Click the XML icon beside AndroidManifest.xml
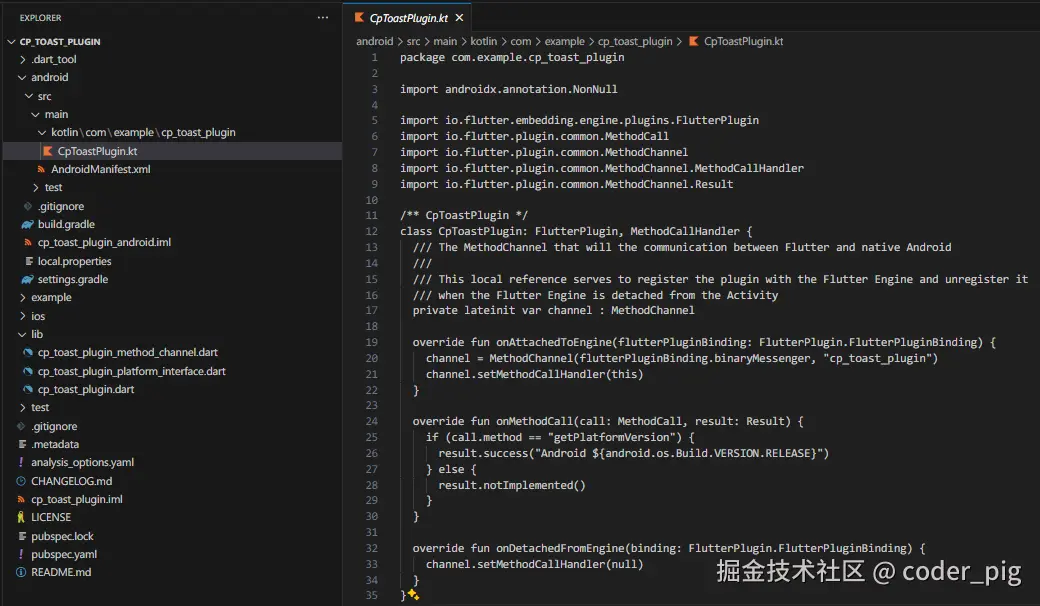The height and width of the screenshot is (606, 1040). 41,169
